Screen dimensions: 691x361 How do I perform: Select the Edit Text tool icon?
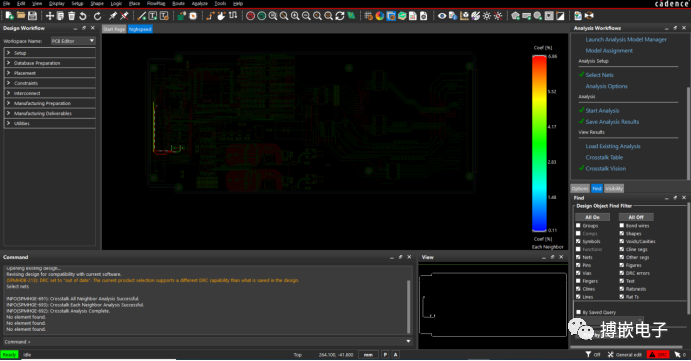164,16
